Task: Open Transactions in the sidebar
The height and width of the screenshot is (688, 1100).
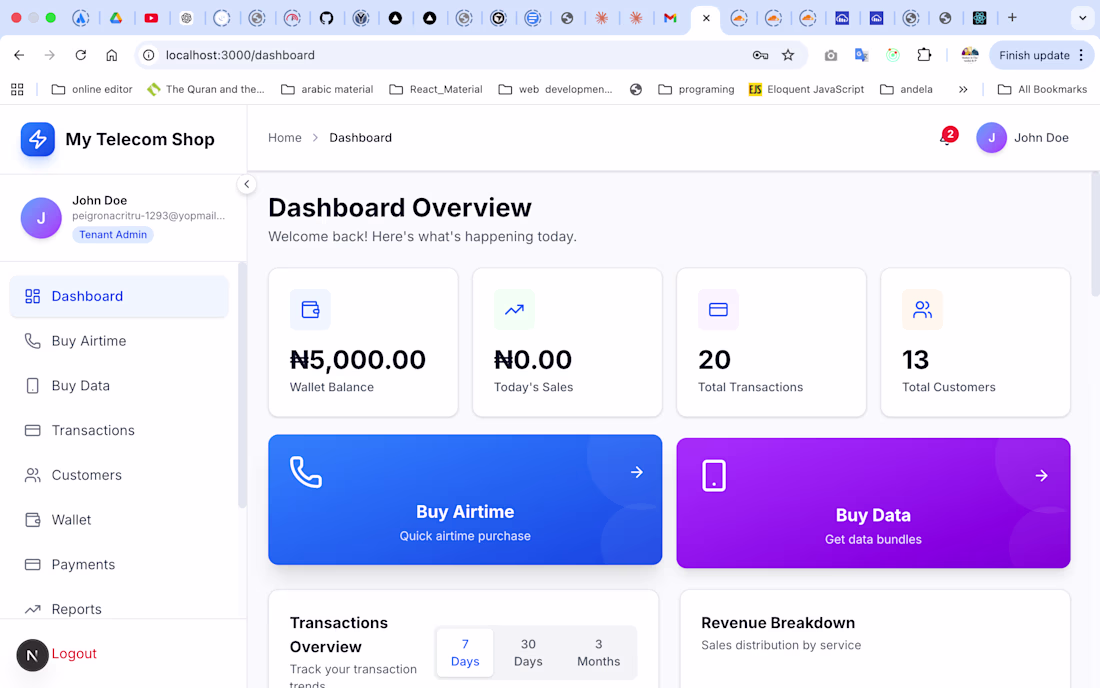Action: [119, 431]
